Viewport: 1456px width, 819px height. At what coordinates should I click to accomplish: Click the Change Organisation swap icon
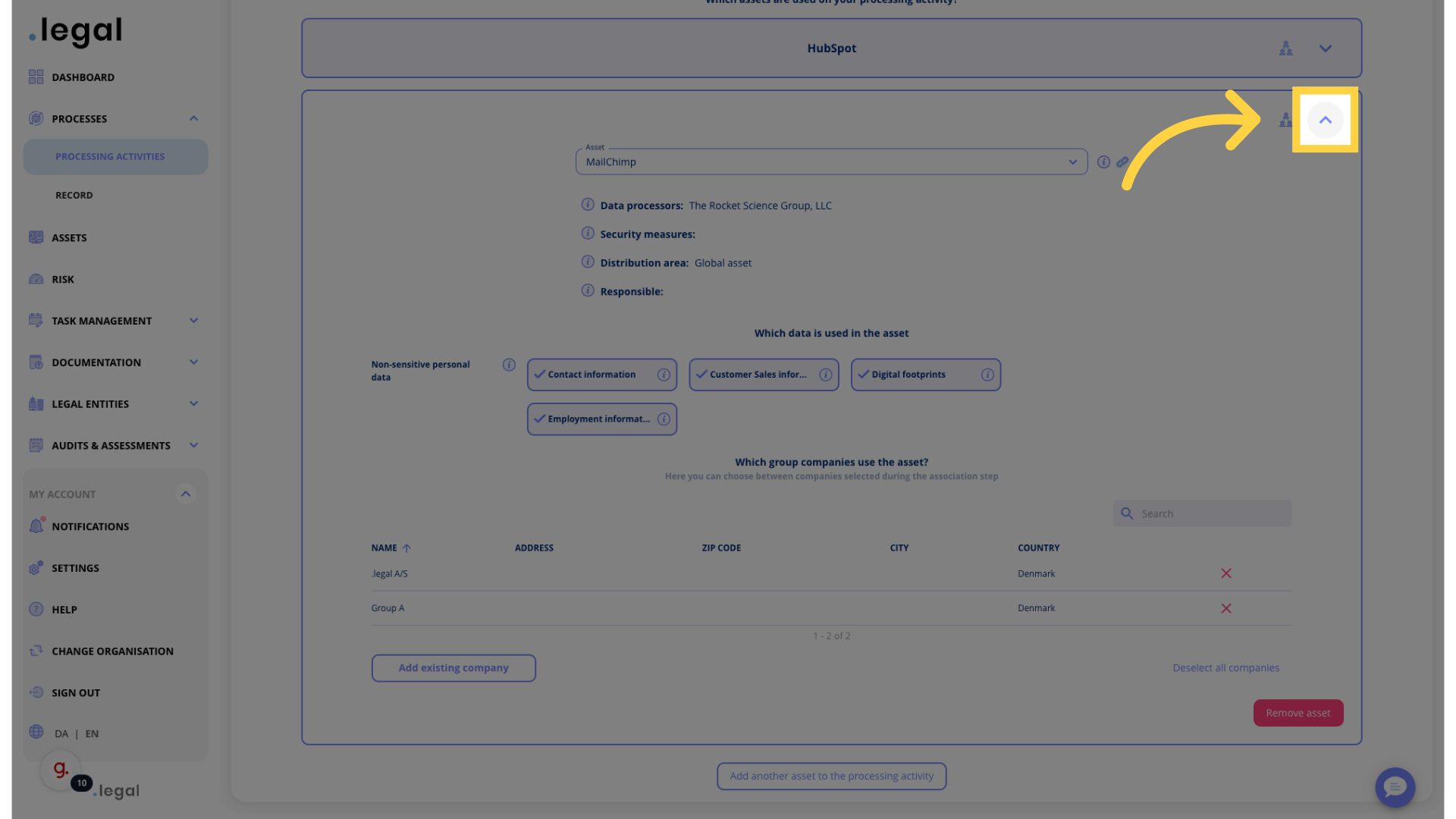pyautogui.click(x=36, y=651)
